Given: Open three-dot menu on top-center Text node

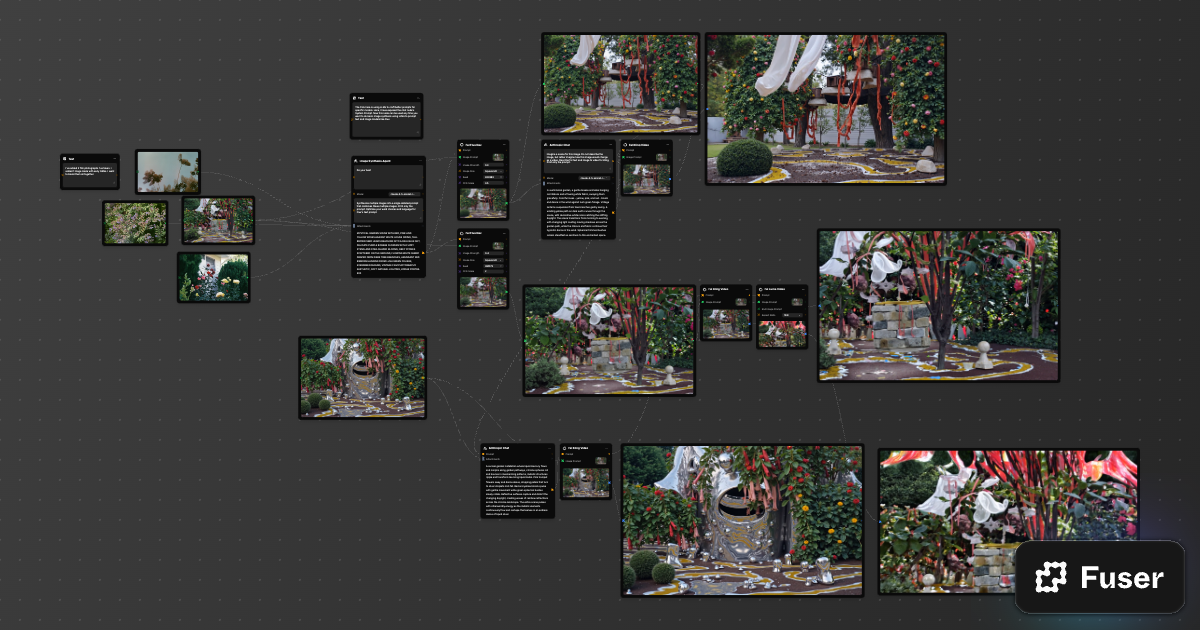Looking at the screenshot, I should (417, 98).
